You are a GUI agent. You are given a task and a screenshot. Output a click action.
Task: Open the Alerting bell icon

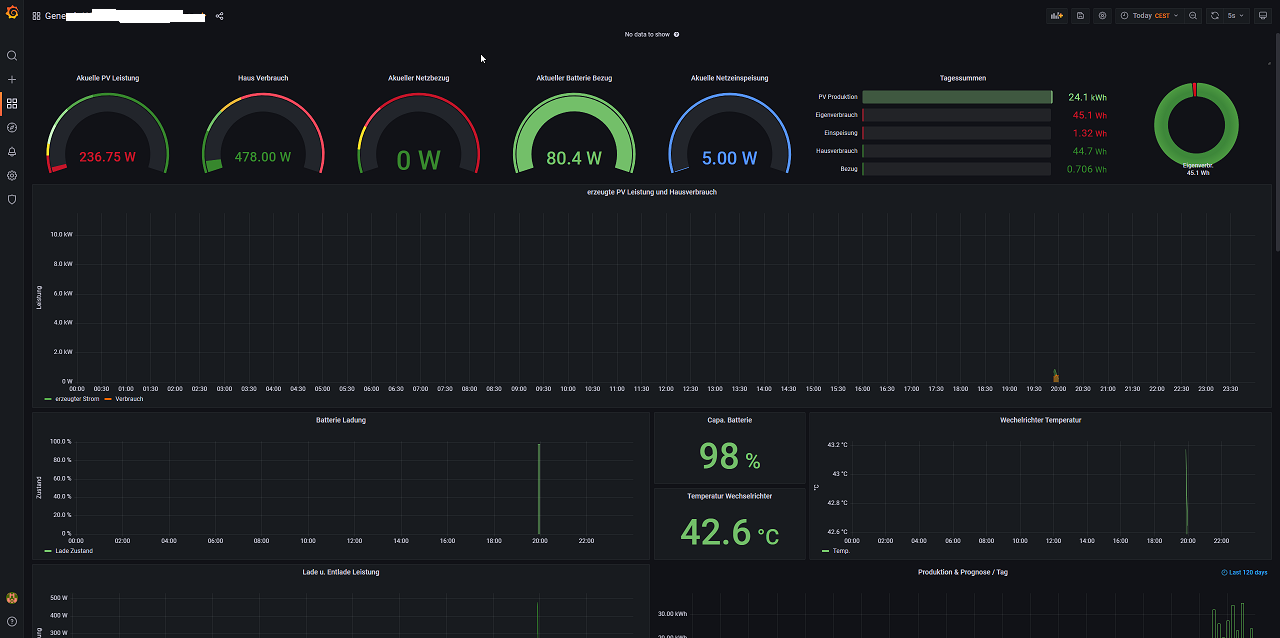(12, 152)
